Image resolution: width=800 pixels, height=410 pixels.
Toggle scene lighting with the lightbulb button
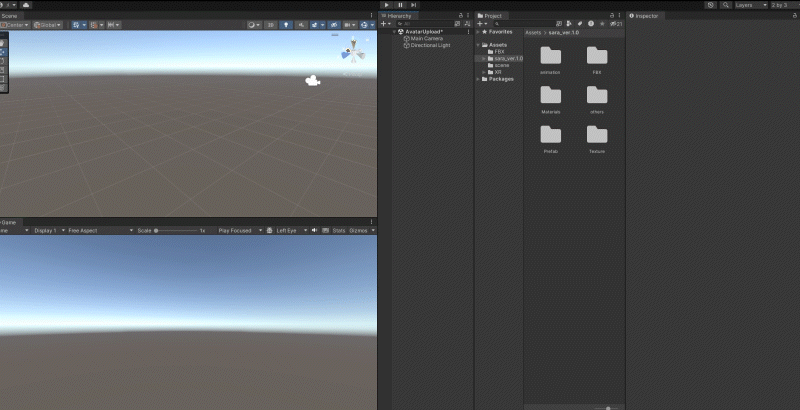click(285, 24)
